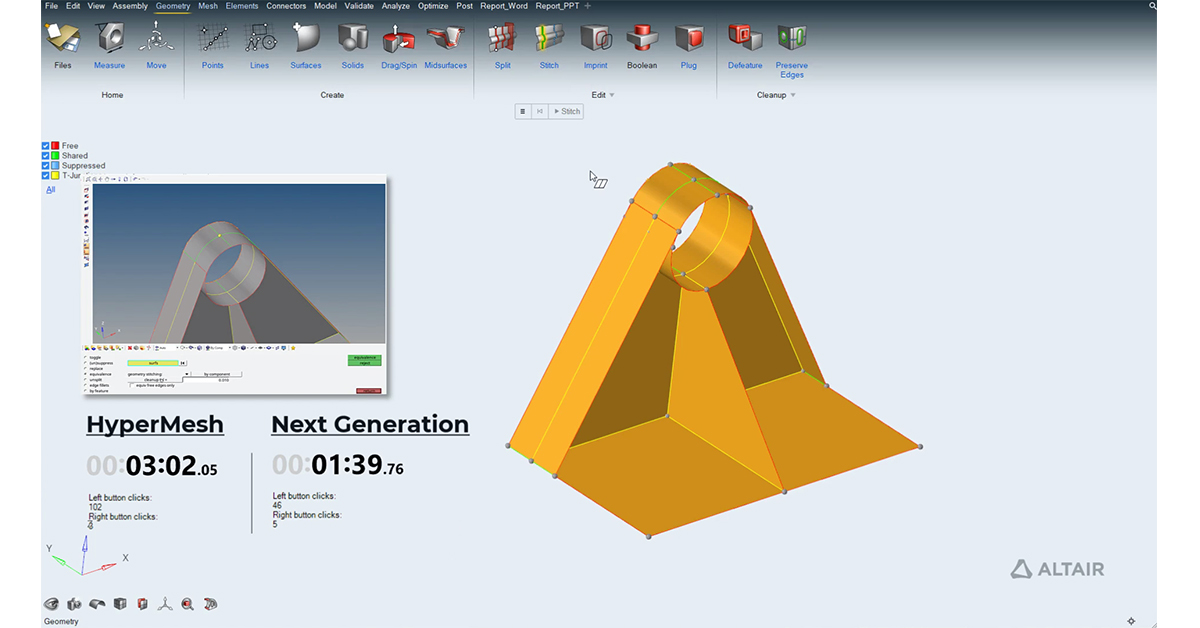Select the Preserve Edges tool

pyautogui.click(x=792, y=50)
